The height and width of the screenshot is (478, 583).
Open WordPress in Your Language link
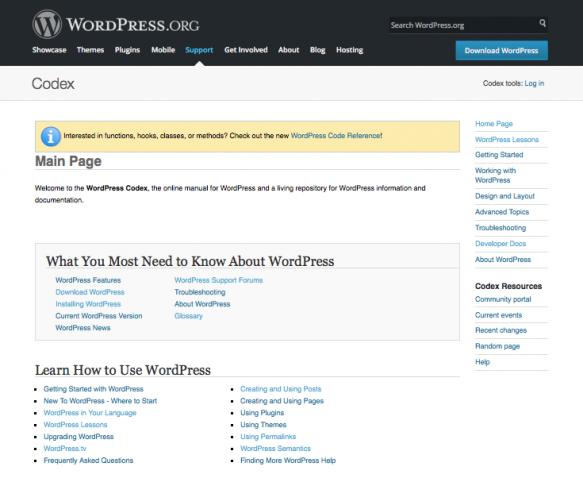(90, 413)
